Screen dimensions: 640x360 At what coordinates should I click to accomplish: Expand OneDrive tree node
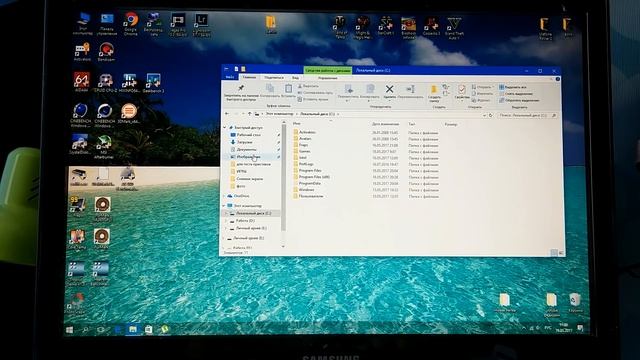224,196
